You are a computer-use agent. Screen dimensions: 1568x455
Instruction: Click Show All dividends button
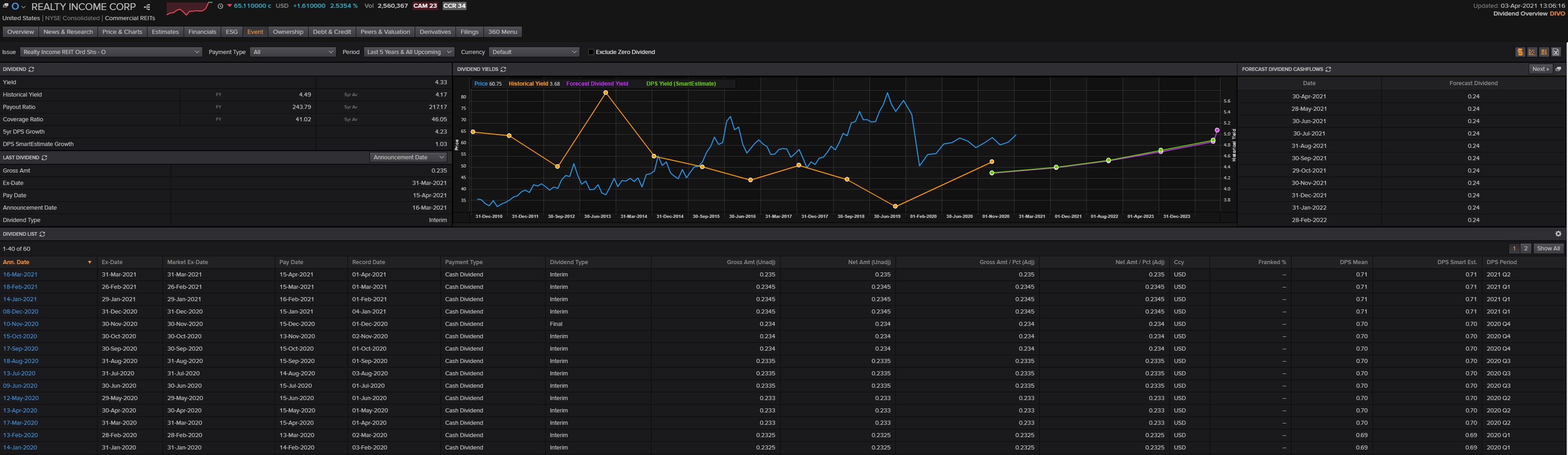[x=1548, y=249]
